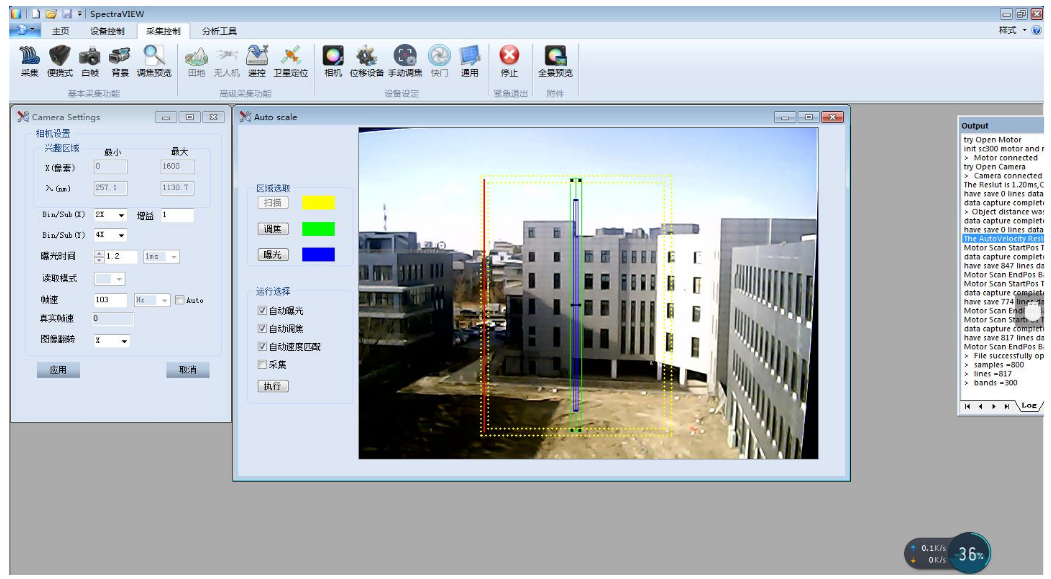The height and width of the screenshot is (579, 1051).
Task: Open the 全景预览 panorama preview icon
Action: click(x=555, y=58)
